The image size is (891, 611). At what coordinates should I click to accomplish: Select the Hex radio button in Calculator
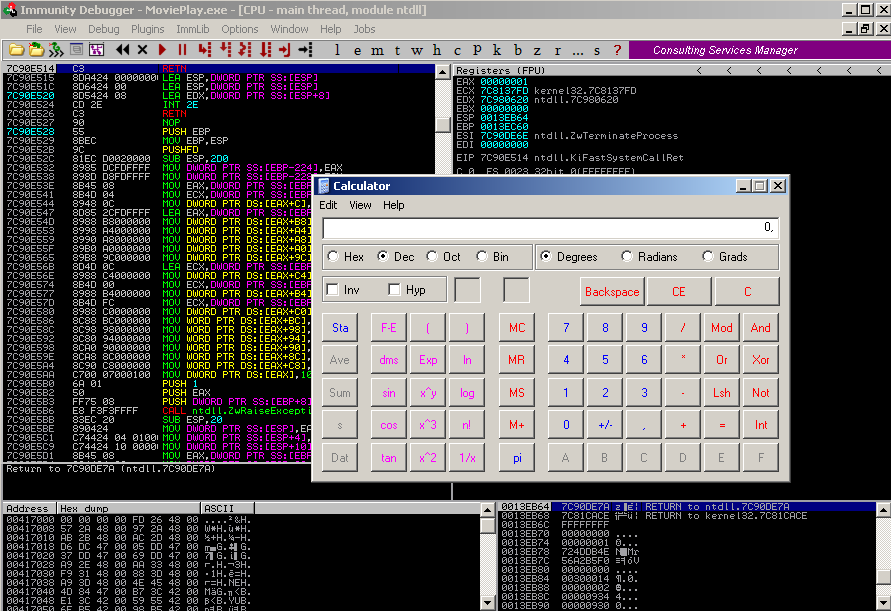click(333, 257)
